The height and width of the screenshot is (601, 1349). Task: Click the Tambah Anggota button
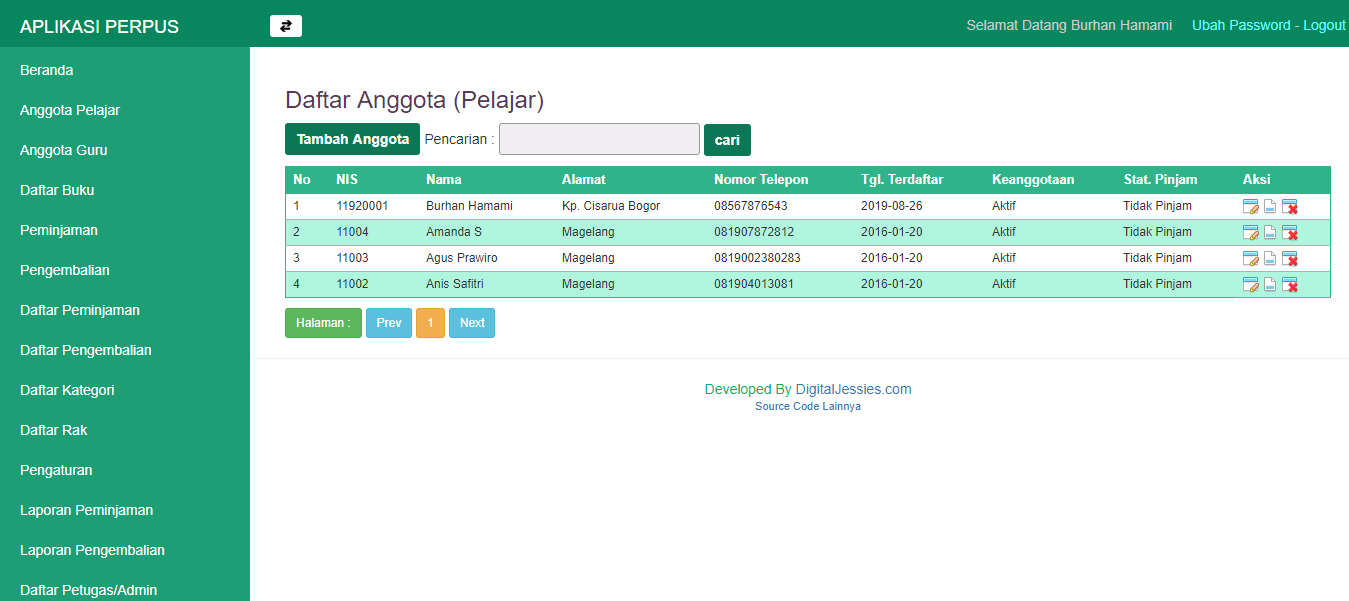[x=352, y=139]
